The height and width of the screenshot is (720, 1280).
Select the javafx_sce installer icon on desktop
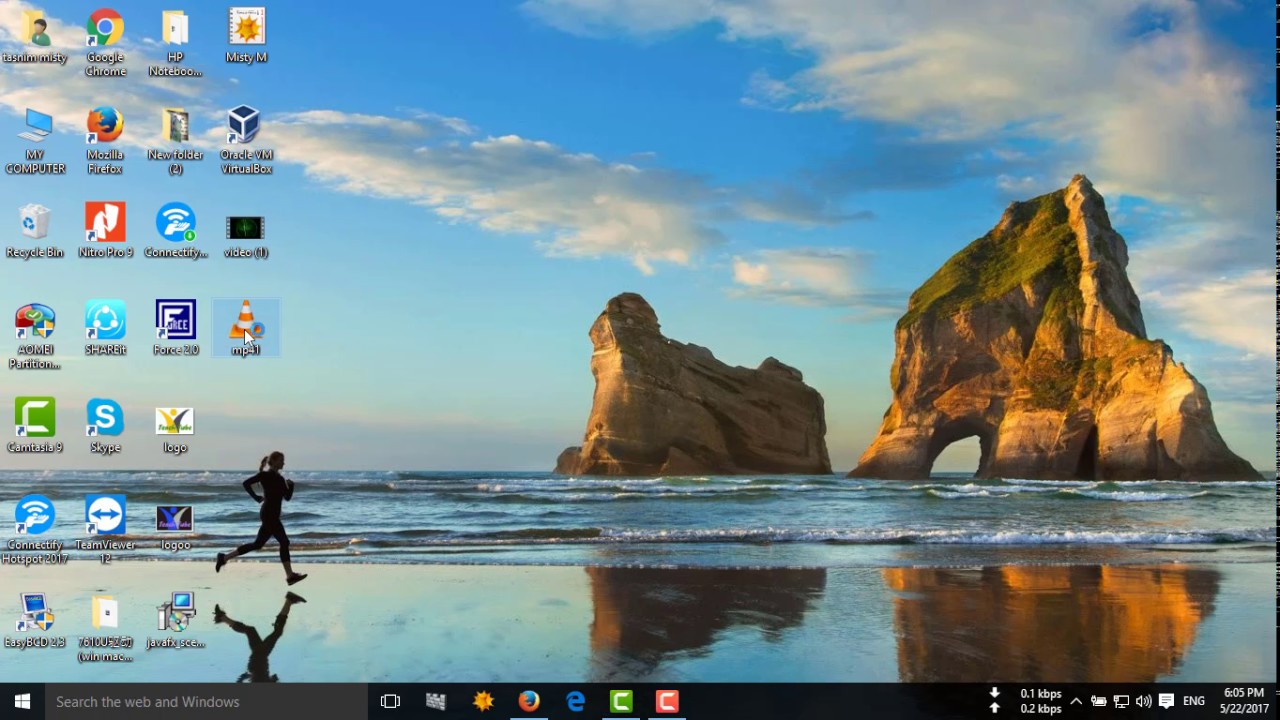click(175, 620)
